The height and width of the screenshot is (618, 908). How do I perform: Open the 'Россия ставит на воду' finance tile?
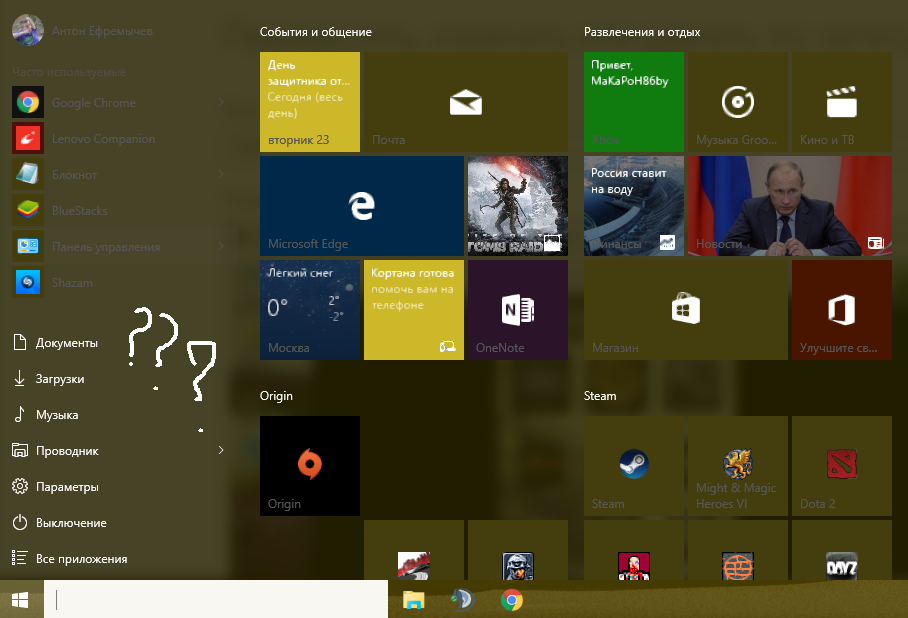click(x=634, y=206)
